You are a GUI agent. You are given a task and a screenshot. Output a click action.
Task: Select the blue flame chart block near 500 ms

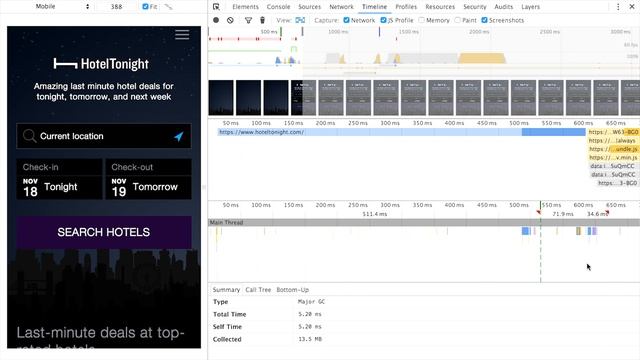click(526, 231)
